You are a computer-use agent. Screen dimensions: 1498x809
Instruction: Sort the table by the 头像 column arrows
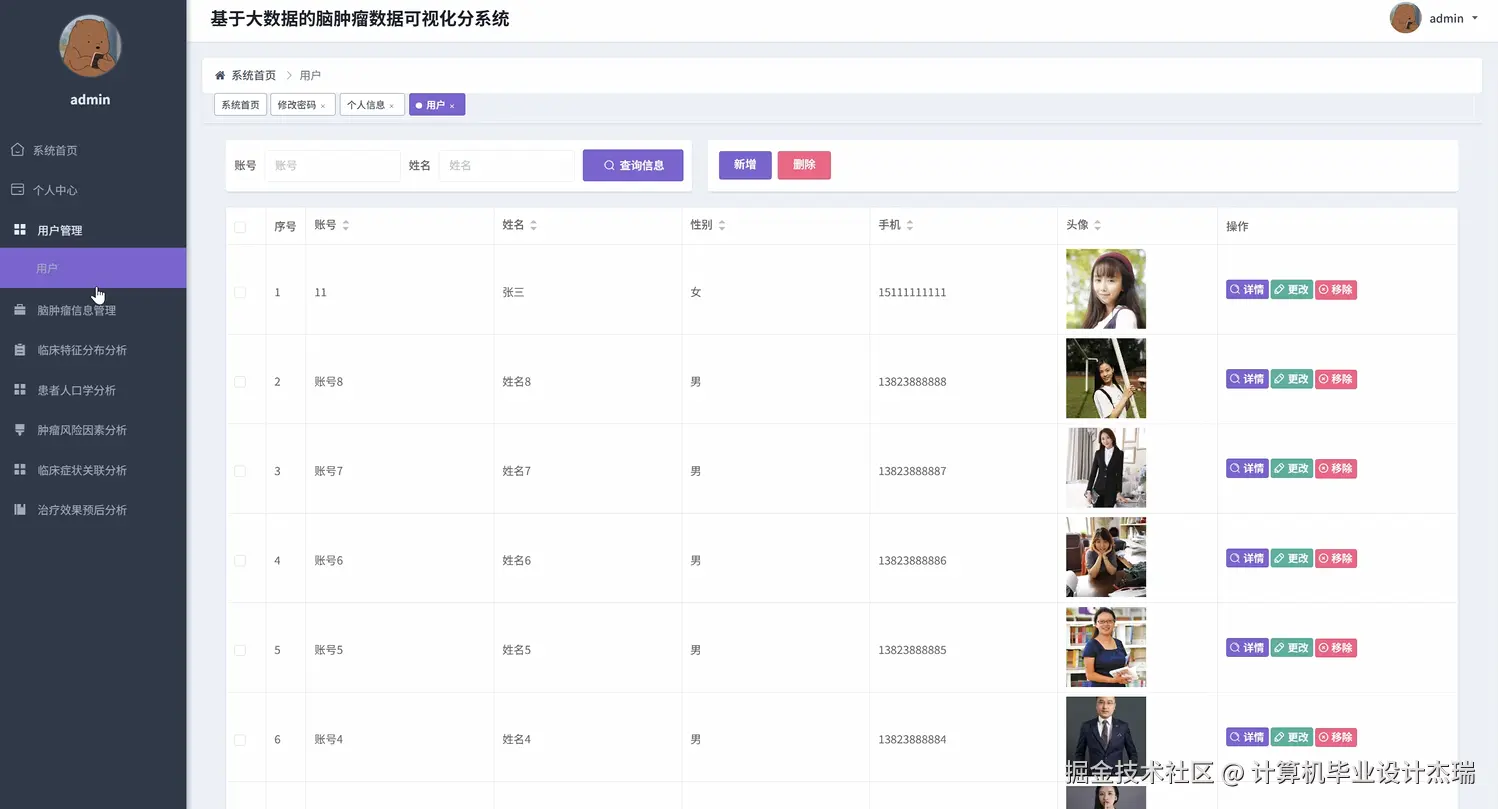(x=1098, y=225)
